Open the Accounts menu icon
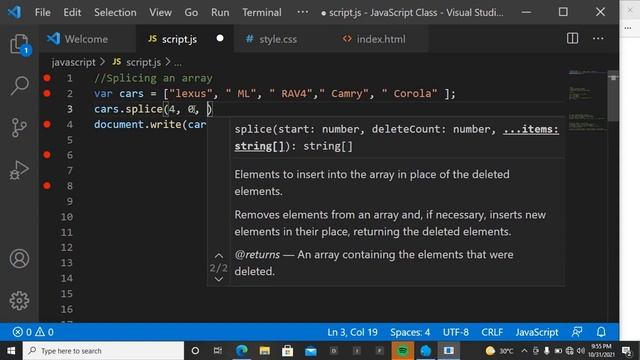Image resolution: width=640 pixels, height=360 pixels. pos(19,258)
